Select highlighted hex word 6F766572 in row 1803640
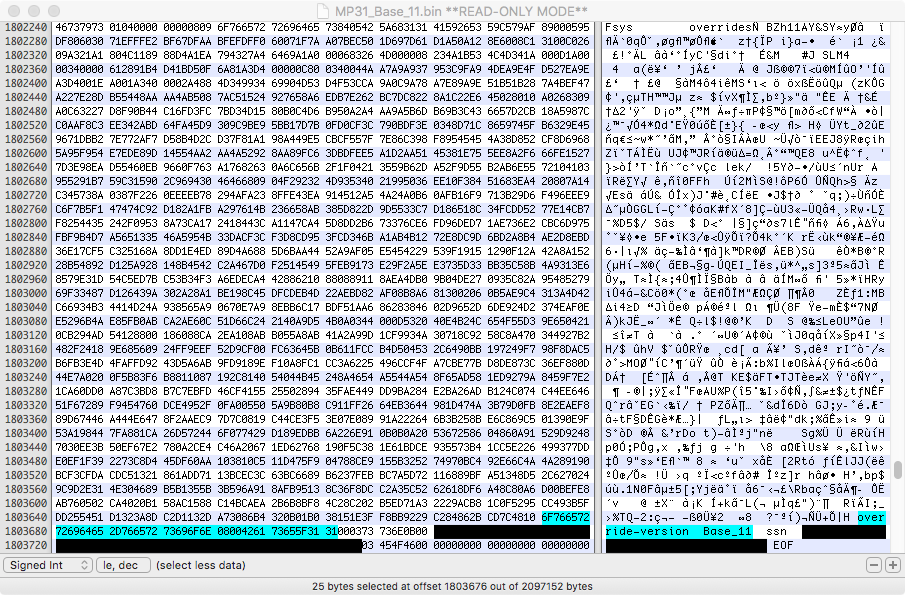905x595 pixels. [x=566, y=517]
